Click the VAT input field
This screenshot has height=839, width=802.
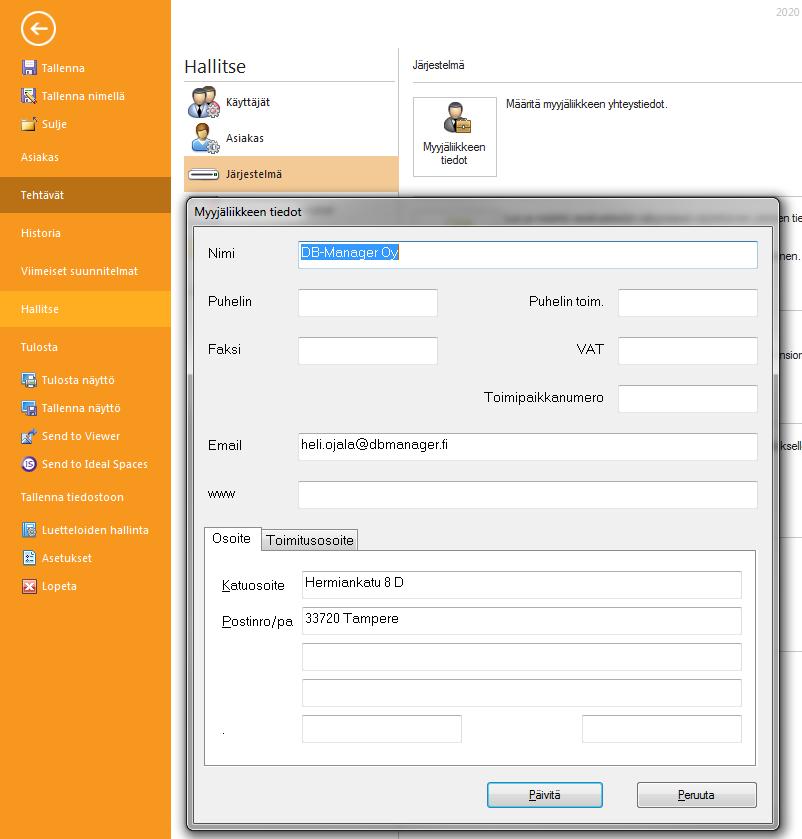click(x=688, y=350)
